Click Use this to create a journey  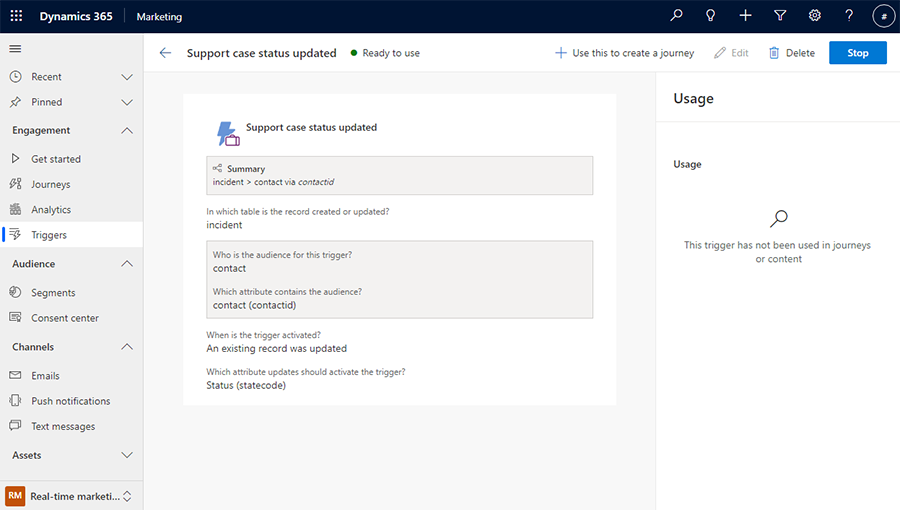[x=624, y=53]
